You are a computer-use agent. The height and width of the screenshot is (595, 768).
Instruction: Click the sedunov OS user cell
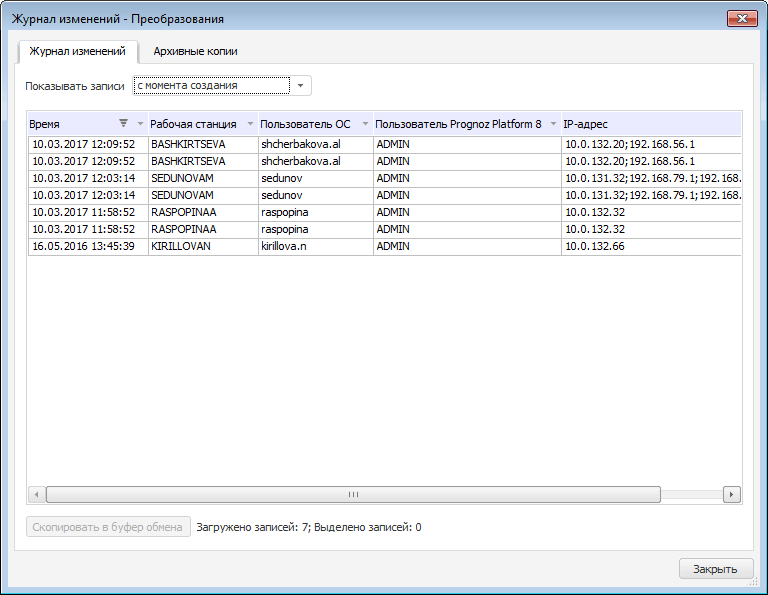pyautogui.click(x=280, y=178)
